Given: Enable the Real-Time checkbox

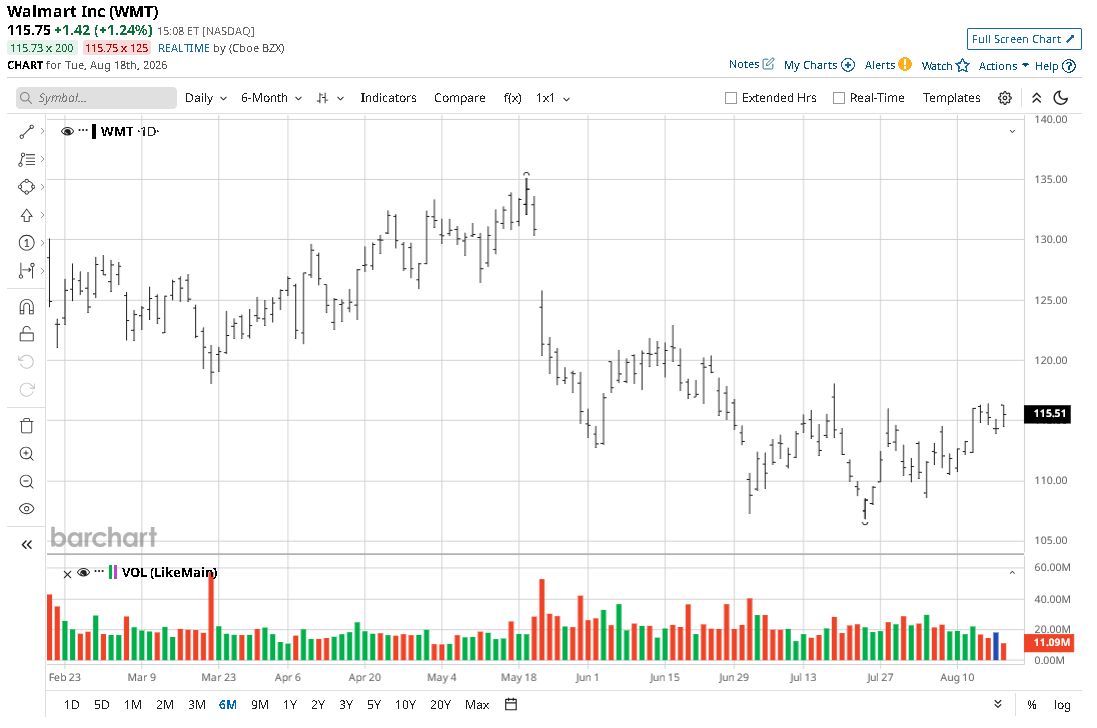Looking at the screenshot, I should pyautogui.click(x=839, y=98).
